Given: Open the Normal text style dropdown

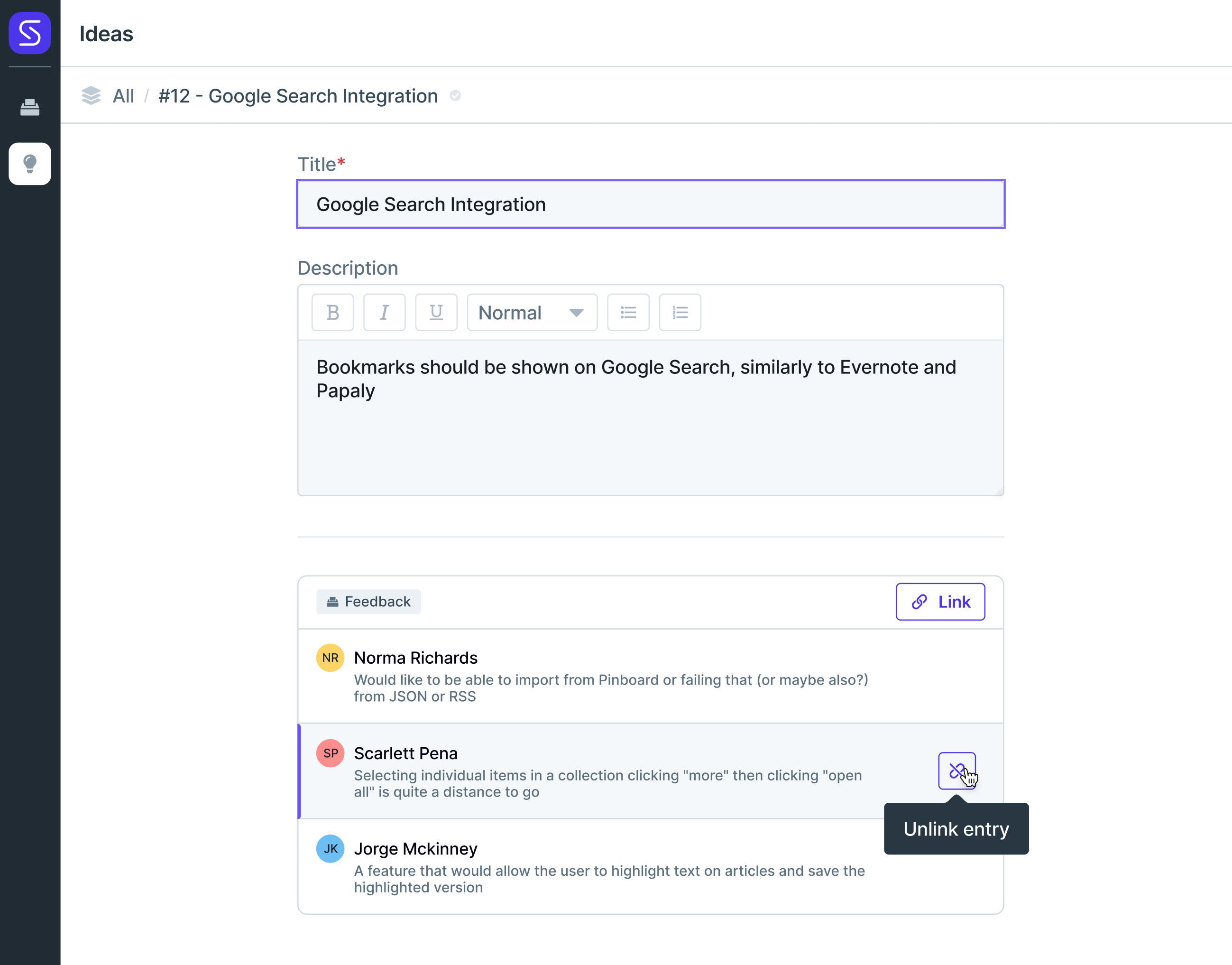Looking at the screenshot, I should pyautogui.click(x=532, y=313).
